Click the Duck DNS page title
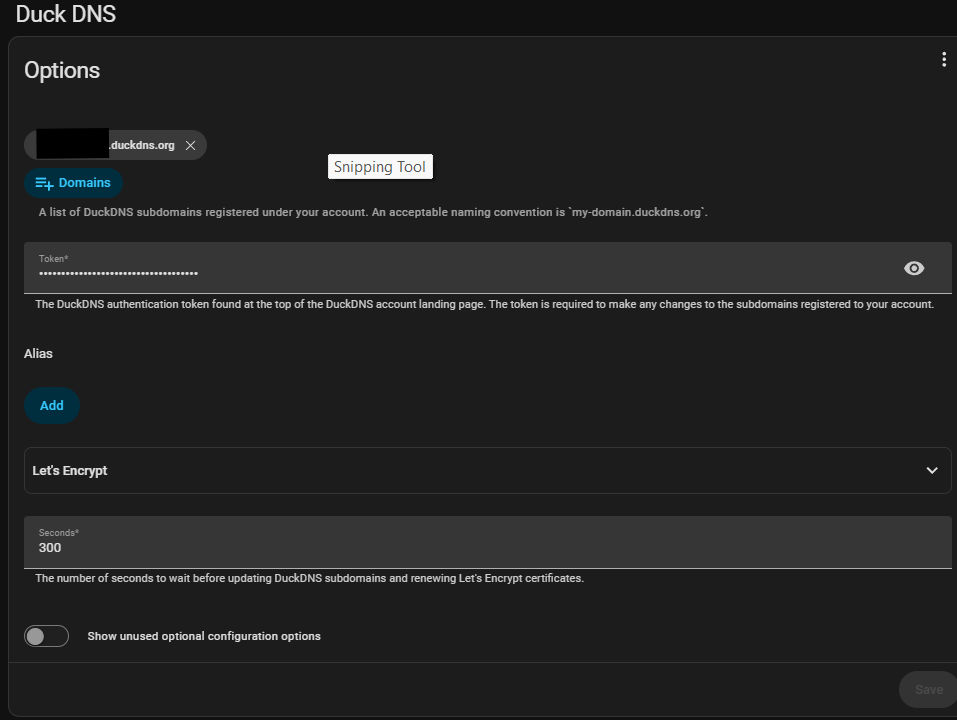The height and width of the screenshot is (720, 957). click(66, 13)
